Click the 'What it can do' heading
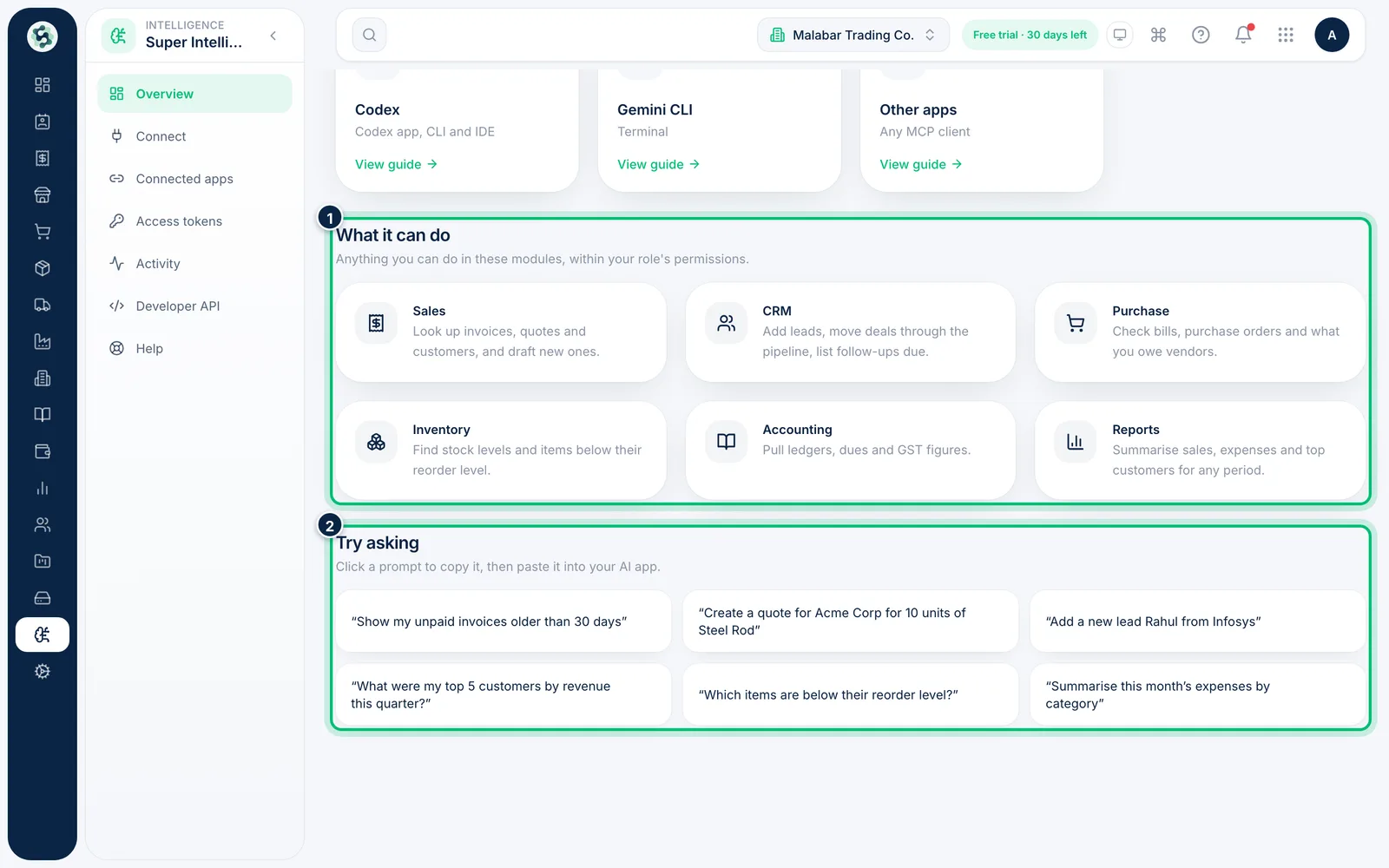This screenshot has width=1389, height=868. 393,235
